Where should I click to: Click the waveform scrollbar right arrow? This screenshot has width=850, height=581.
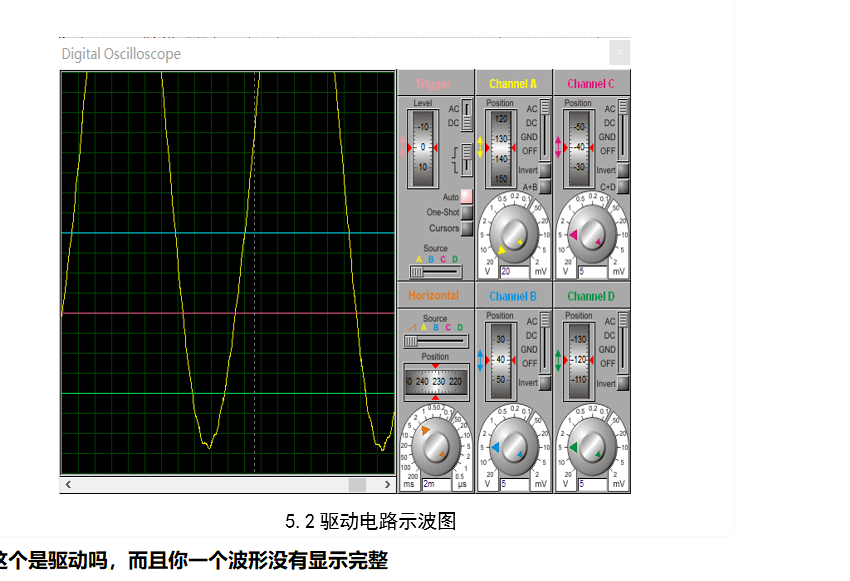(x=387, y=485)
